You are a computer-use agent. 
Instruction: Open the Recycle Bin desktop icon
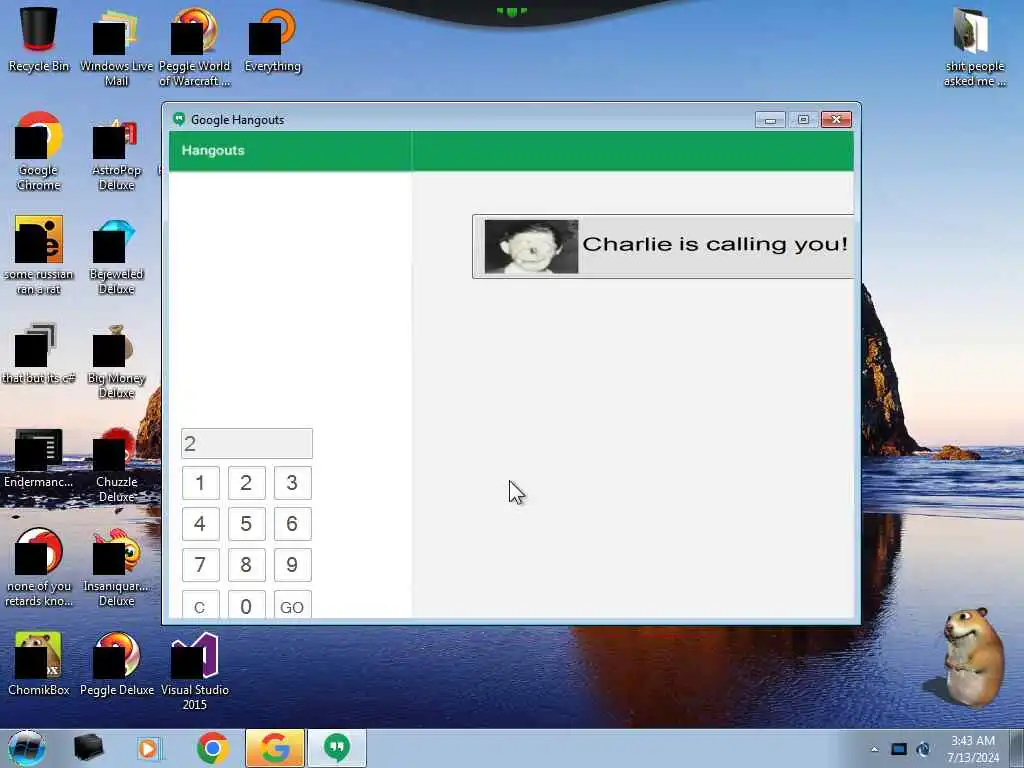(x=39, y=40)
